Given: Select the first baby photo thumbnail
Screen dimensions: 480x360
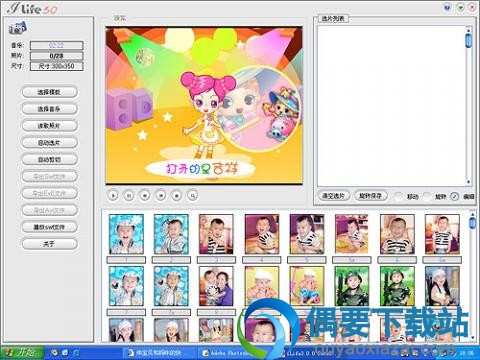Looking at the screenshot, I should click(x=126, y=234).
